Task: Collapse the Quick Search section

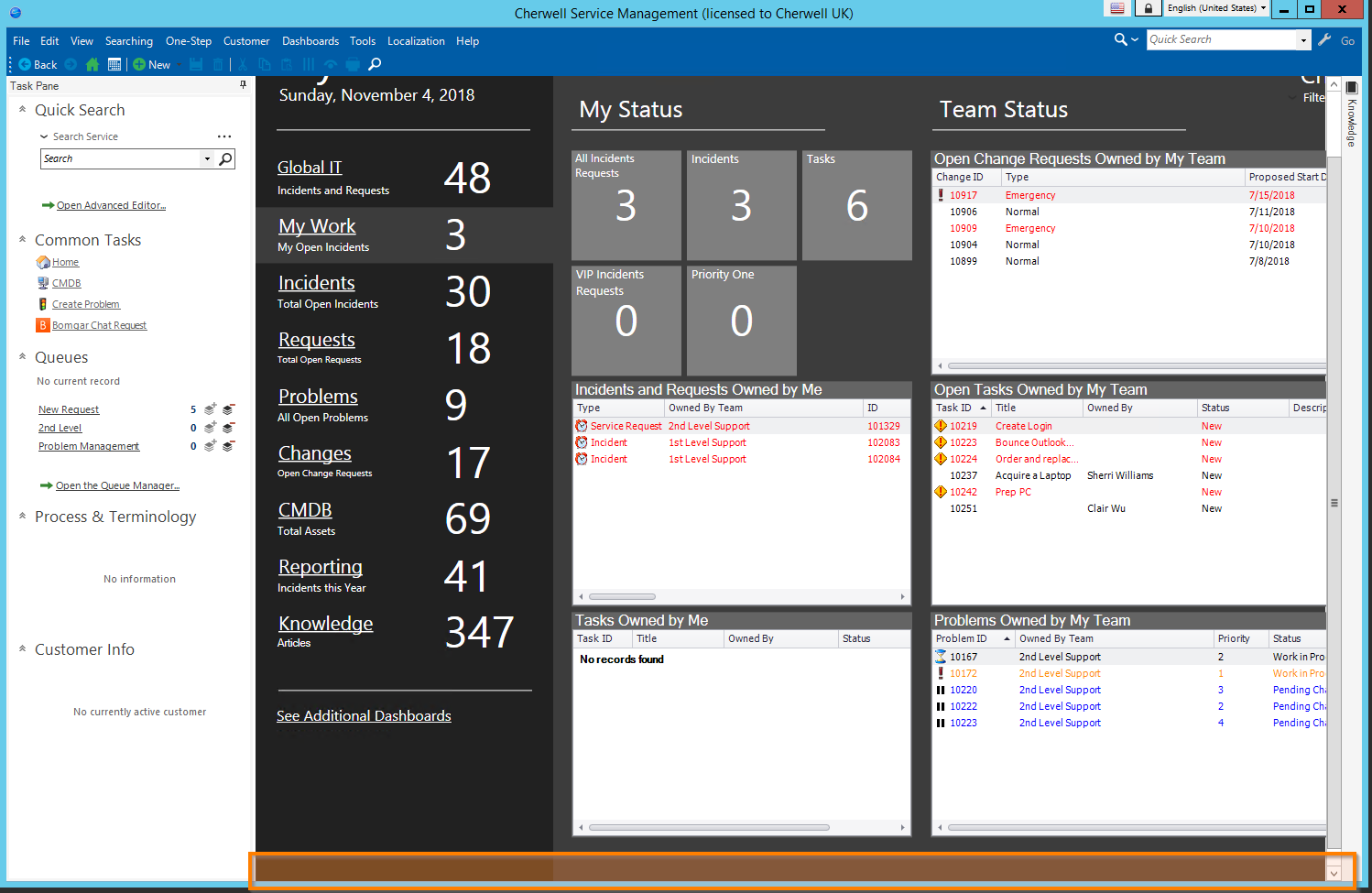Action: 22,110
